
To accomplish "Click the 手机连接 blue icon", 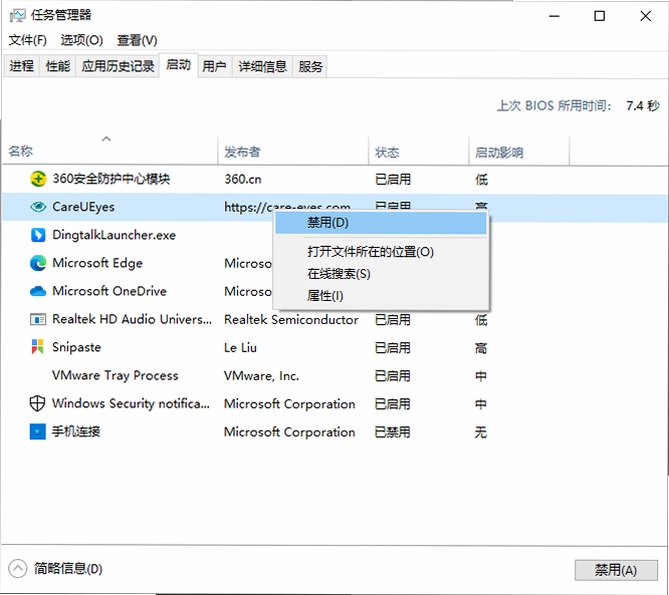I will coord(38,431).
